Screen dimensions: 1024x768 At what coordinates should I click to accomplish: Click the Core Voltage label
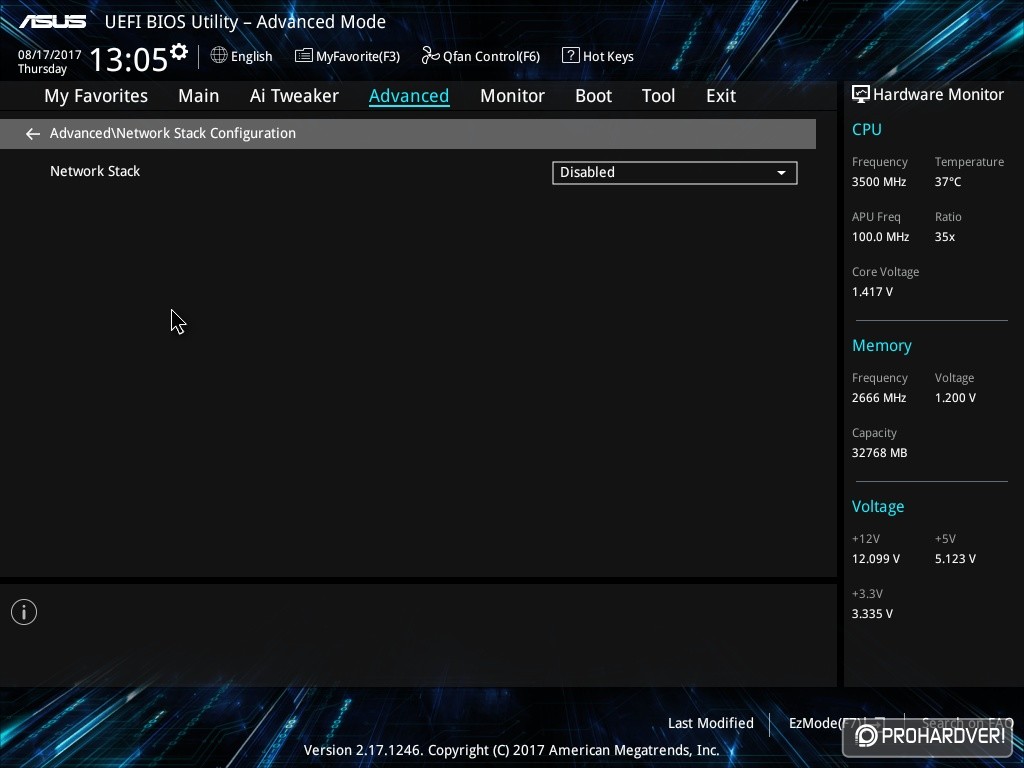click(x=885, y=272)
